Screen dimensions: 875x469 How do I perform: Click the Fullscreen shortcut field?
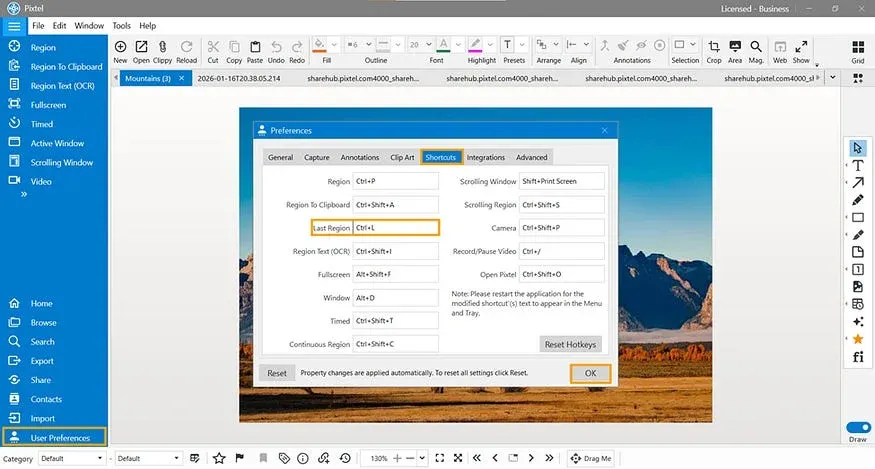[x=396, y=274]
